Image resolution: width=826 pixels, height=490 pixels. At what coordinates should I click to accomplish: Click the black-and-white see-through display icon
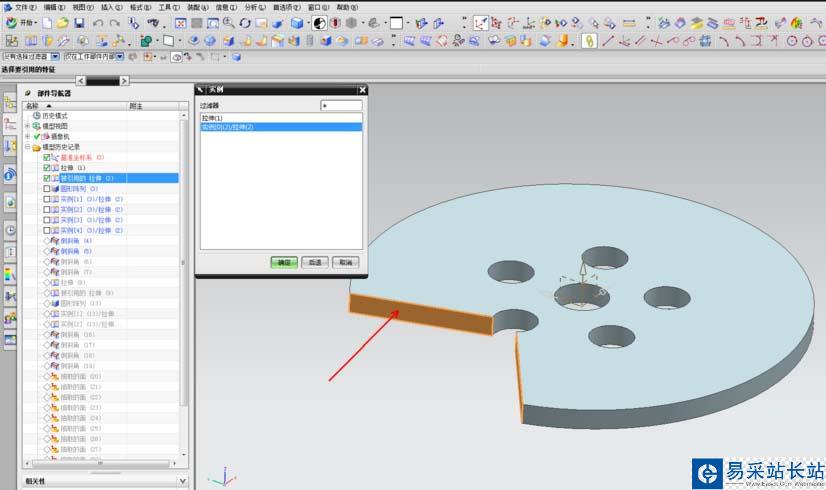(x=320, y=23)
